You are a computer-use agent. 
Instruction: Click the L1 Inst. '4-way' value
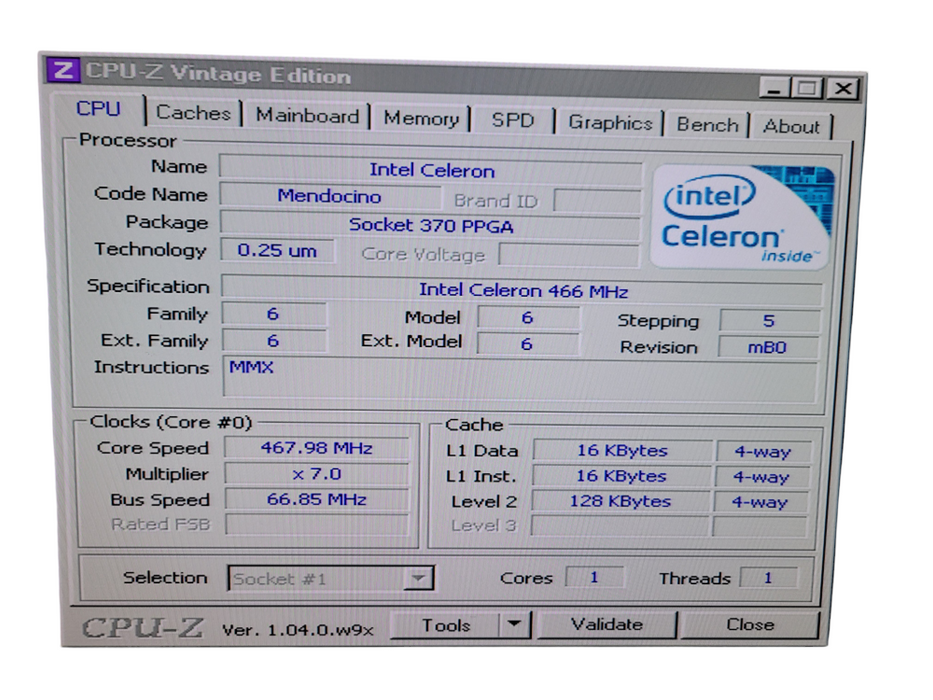click(x=761, y=477)
